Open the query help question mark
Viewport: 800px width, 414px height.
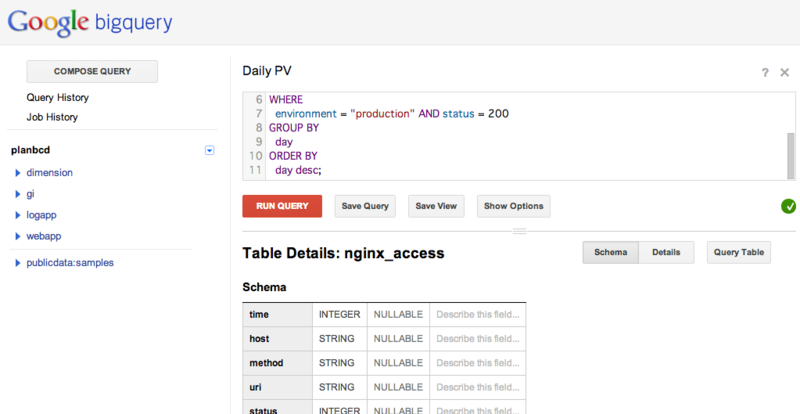tap(765, 72)
